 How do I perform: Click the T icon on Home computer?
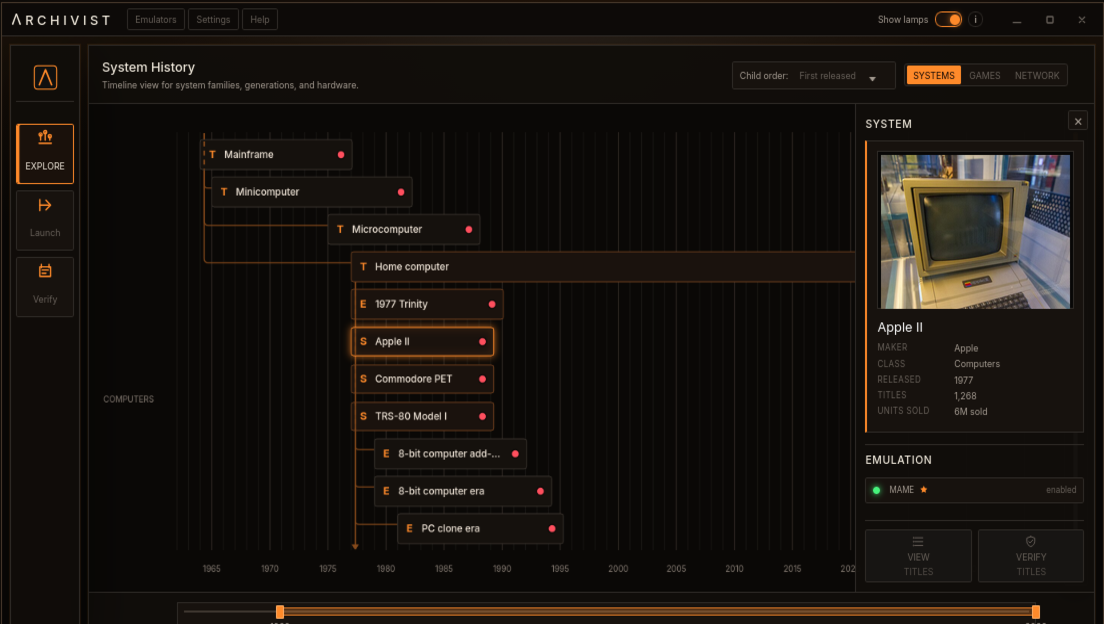click(363, 266)
